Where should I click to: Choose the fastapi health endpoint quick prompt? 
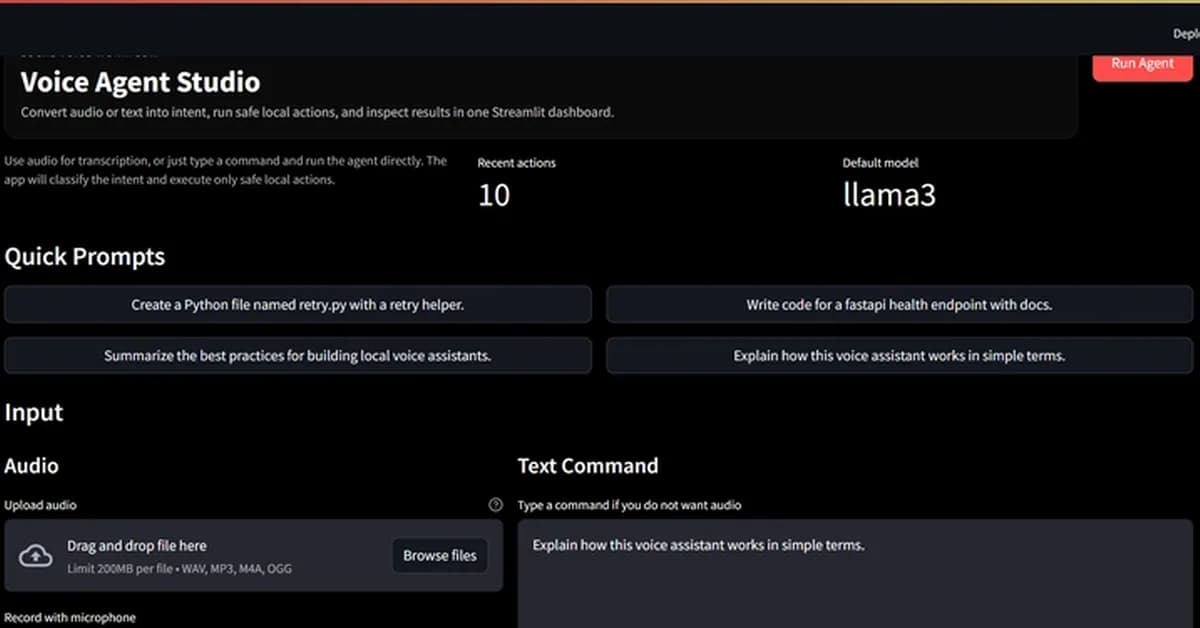coord(899,305)
